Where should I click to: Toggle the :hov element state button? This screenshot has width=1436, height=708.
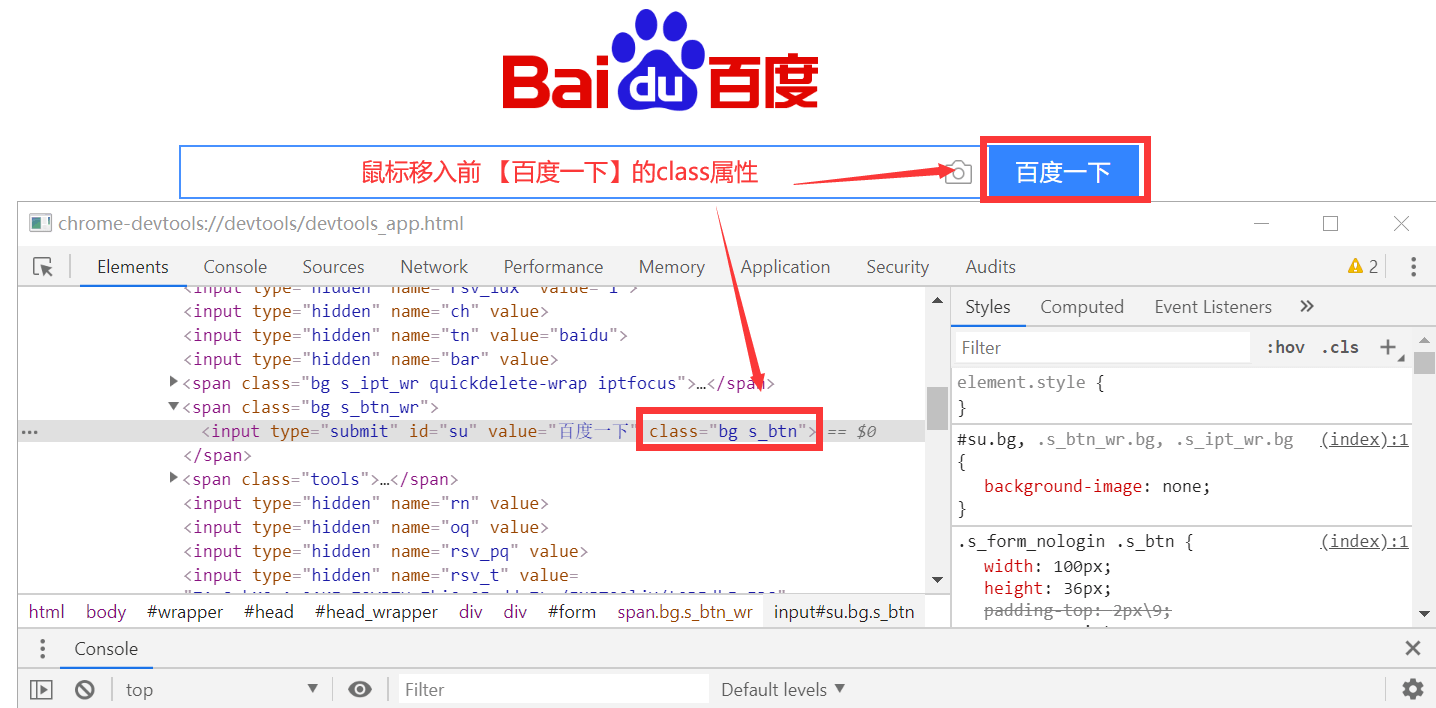point(1285,348)
